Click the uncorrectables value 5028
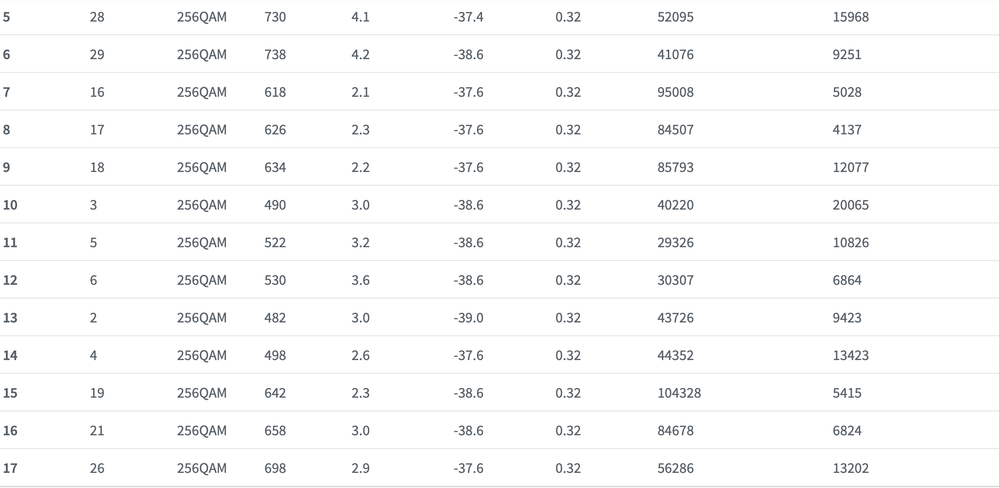 tap(846, 92)
